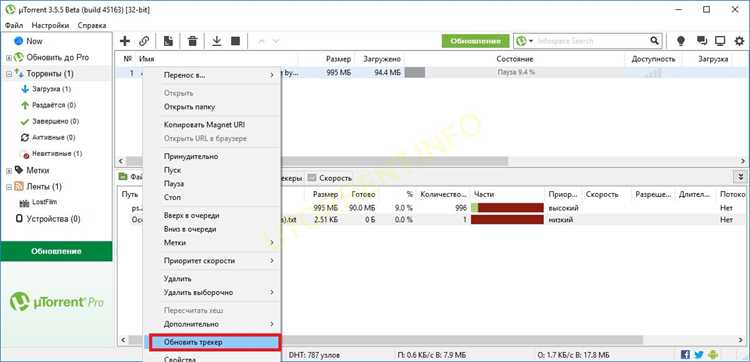This screenshot has height=362, width=750.
Task: Start download with the down-arrow toolbar icon
Action: click(x=217, y=41)
